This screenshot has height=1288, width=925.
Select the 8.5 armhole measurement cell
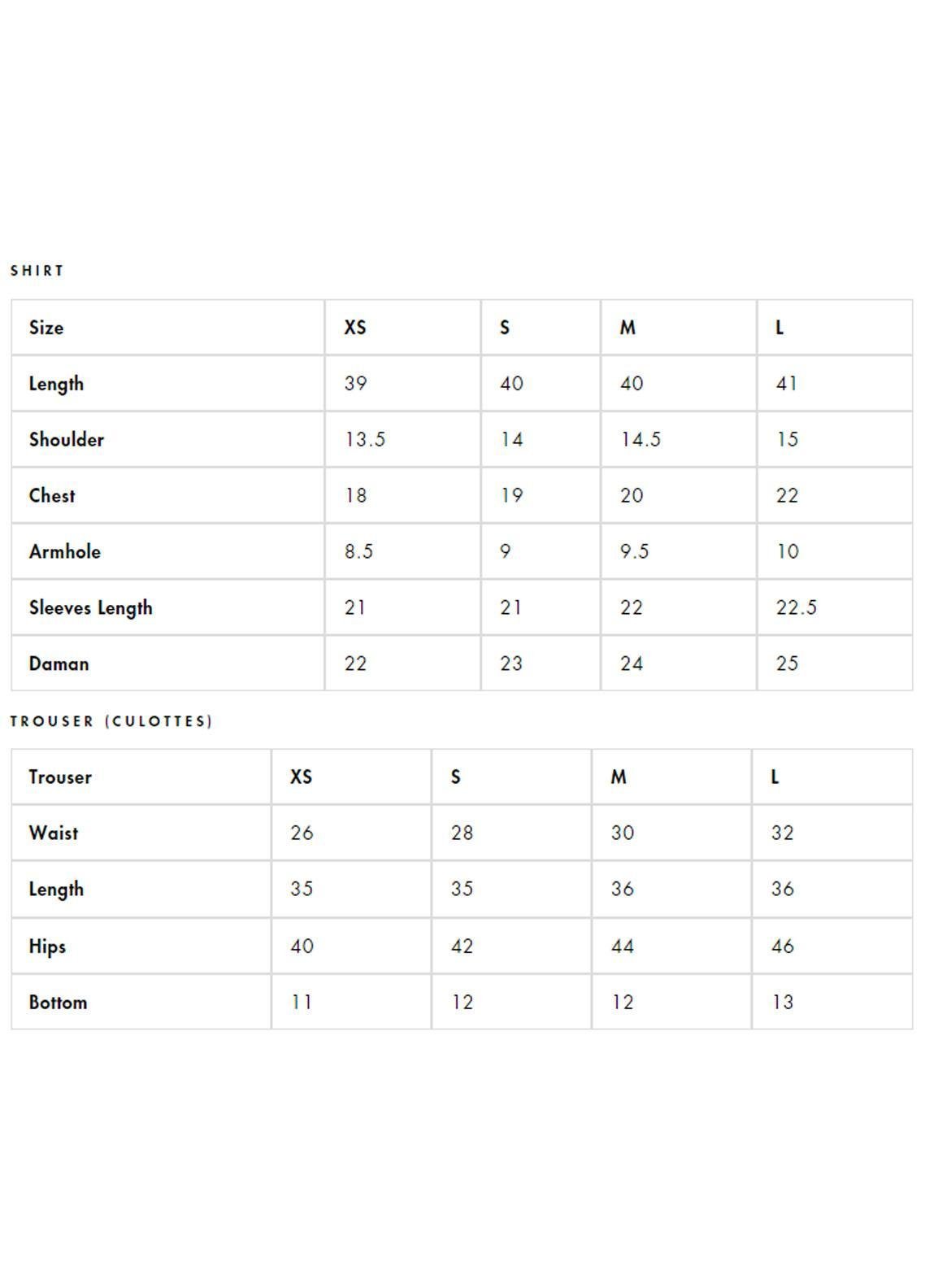coord(358,552)
